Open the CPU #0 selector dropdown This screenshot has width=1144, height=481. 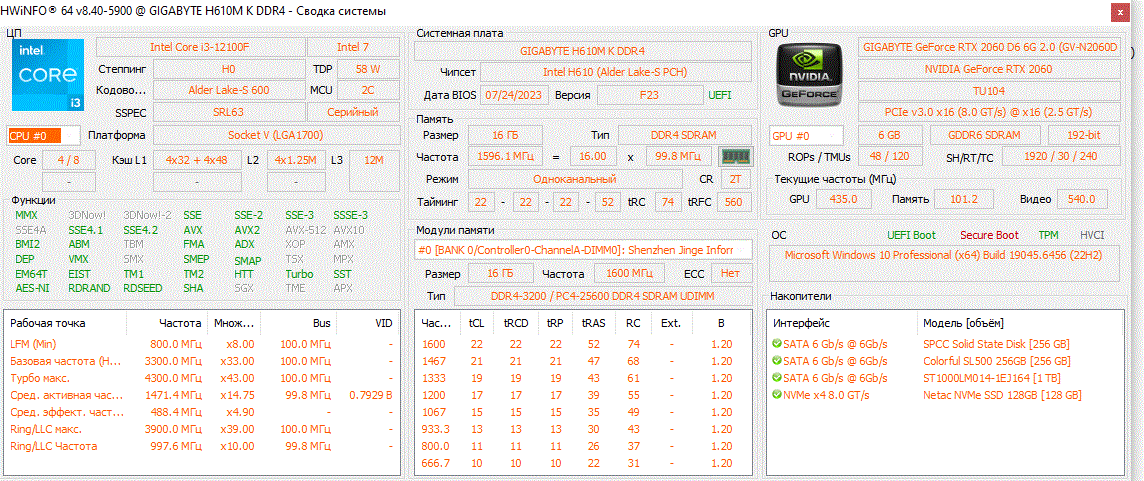click(x=43, y=135)
